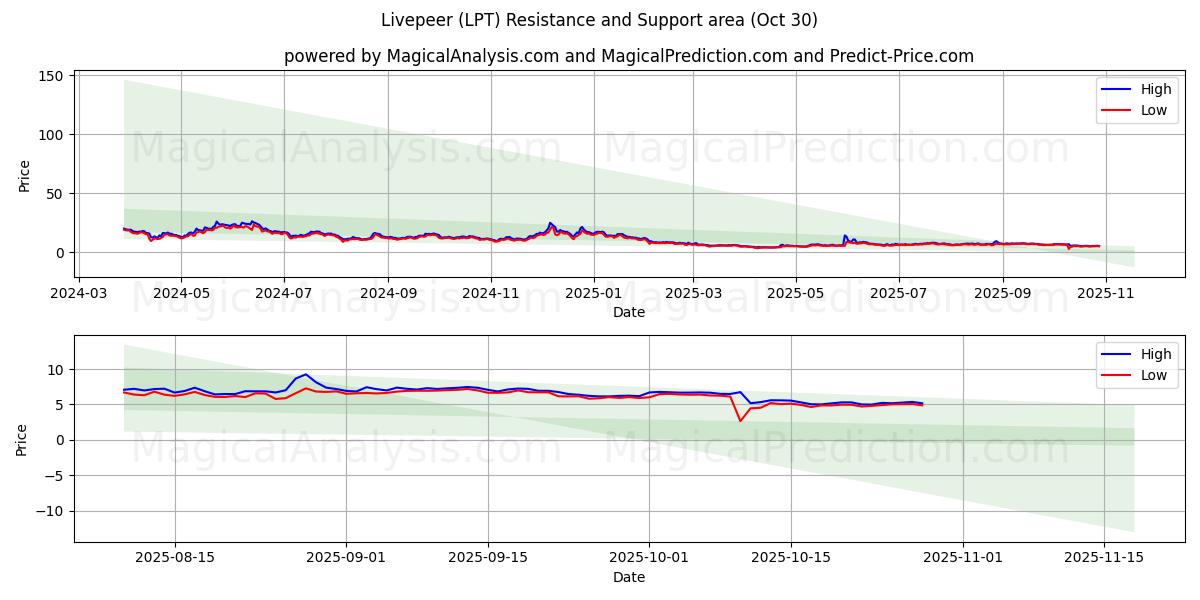Image resolution: width=1200 pixels, height=600 pixels.
Task: Click the red Low line sample in top legend
Action: click(1117, 110)
